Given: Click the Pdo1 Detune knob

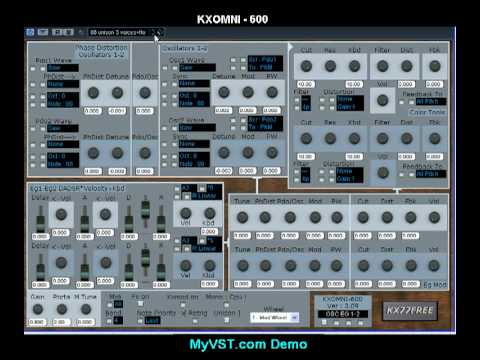Looking at the screenshot, I should tap(117, 93).
